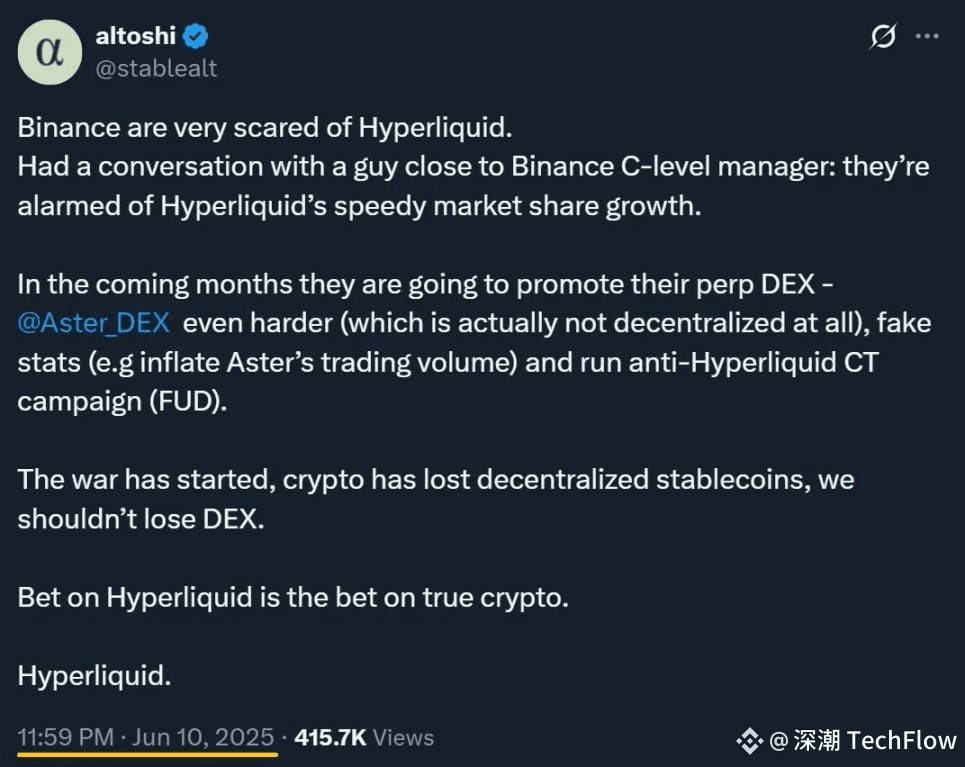Image resolution: width=965 pixels, height=767 pixels.
Task: Click the 11:59 PM timestamp
Action: pyautogui.click(x=66, y=737)
